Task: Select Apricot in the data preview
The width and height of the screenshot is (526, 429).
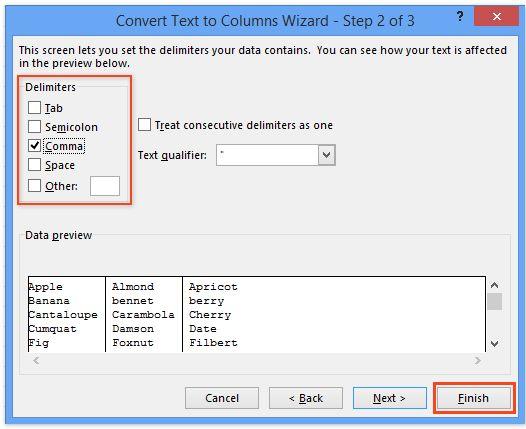Action: coord(213,287)
